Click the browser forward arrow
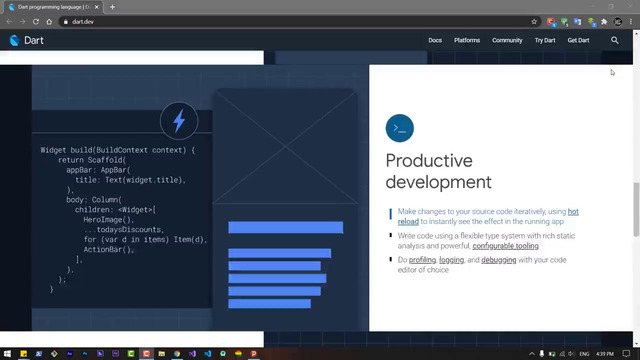 [x=22, y=22]
